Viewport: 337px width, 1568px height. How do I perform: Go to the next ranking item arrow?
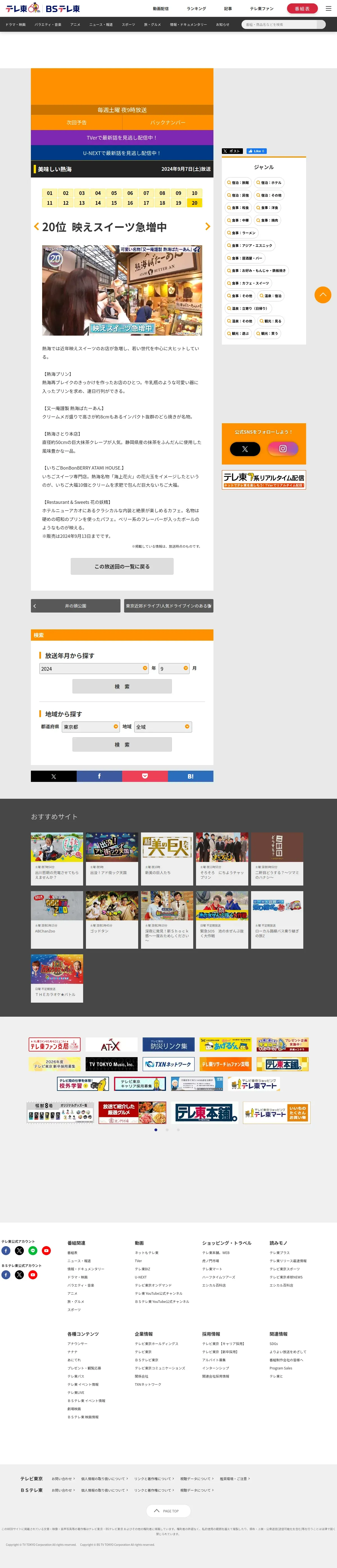point(208,226)
